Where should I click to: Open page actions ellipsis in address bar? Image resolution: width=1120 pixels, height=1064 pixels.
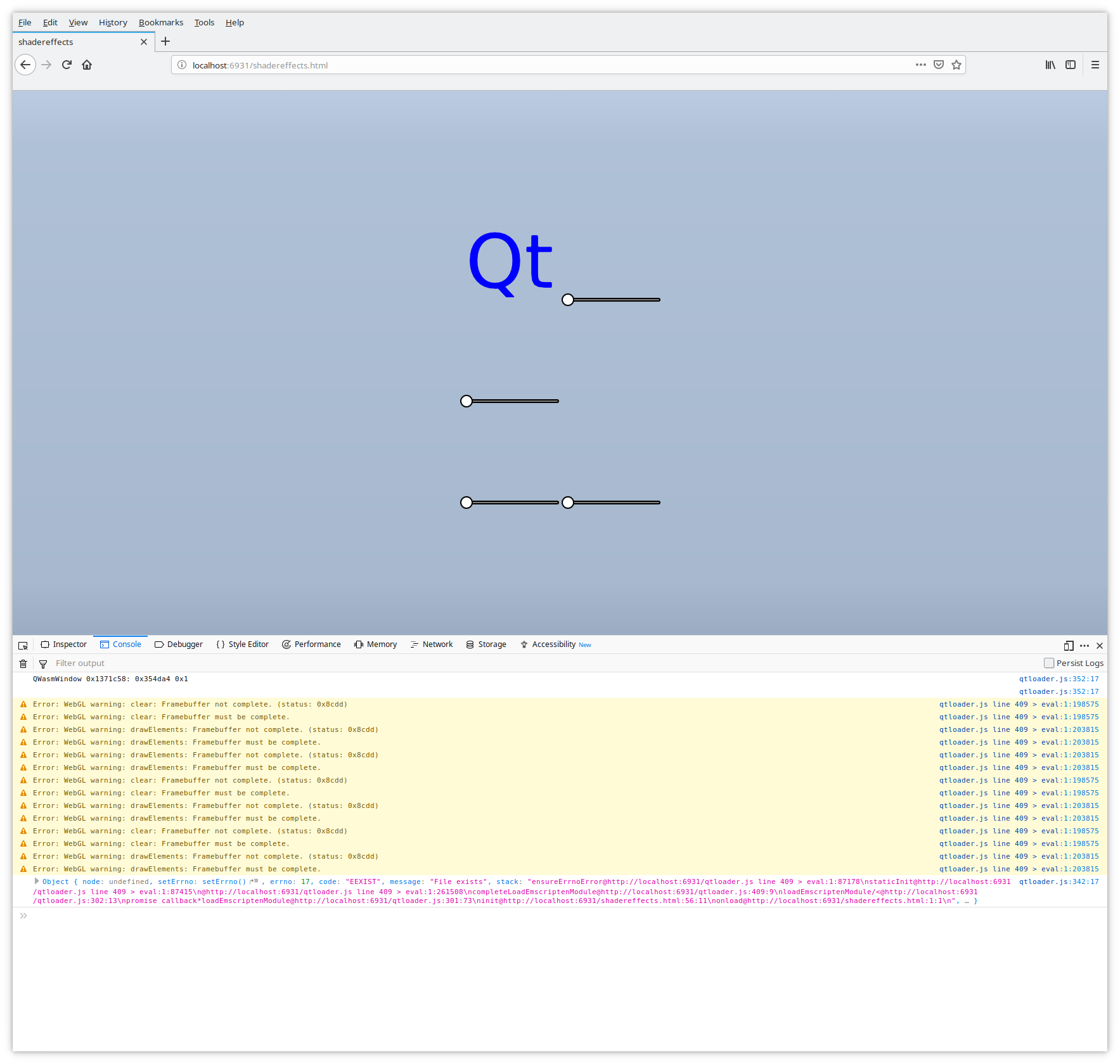pyautogui.click(x=920, y=65)
